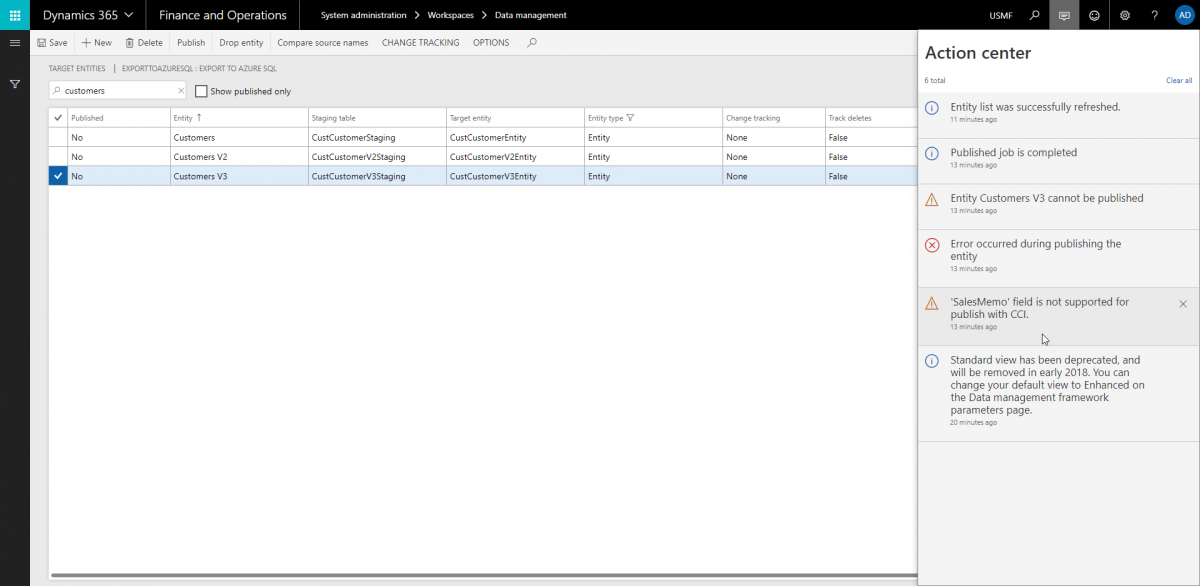1200x586 pixels.
Task: Open the app launcher waffle icon
Action: 15,15
